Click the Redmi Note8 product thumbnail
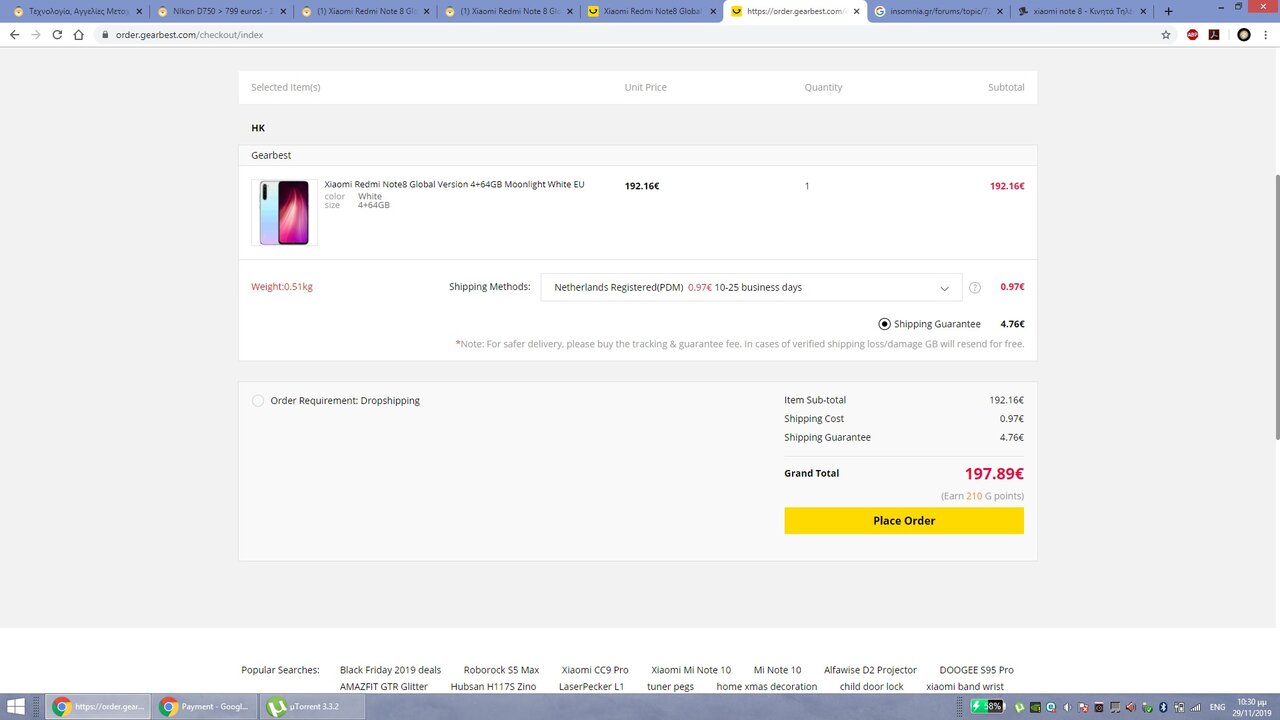1280x720 pixels. (x=284, y=212)
